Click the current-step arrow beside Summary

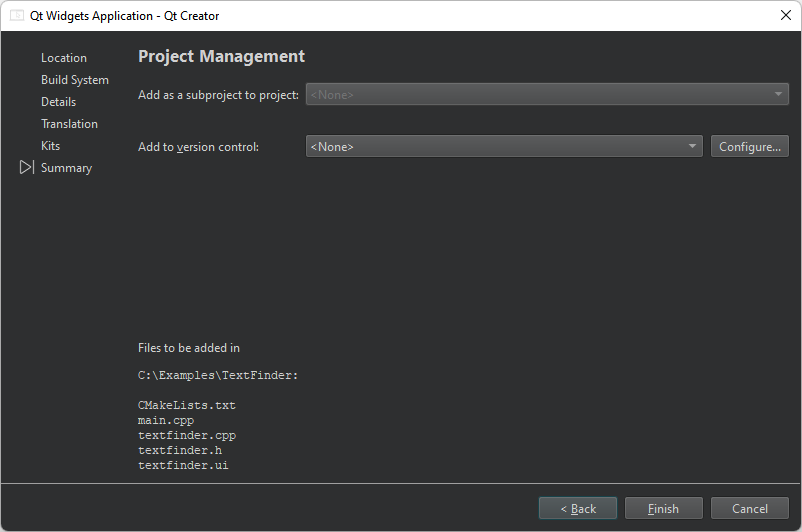27,168
